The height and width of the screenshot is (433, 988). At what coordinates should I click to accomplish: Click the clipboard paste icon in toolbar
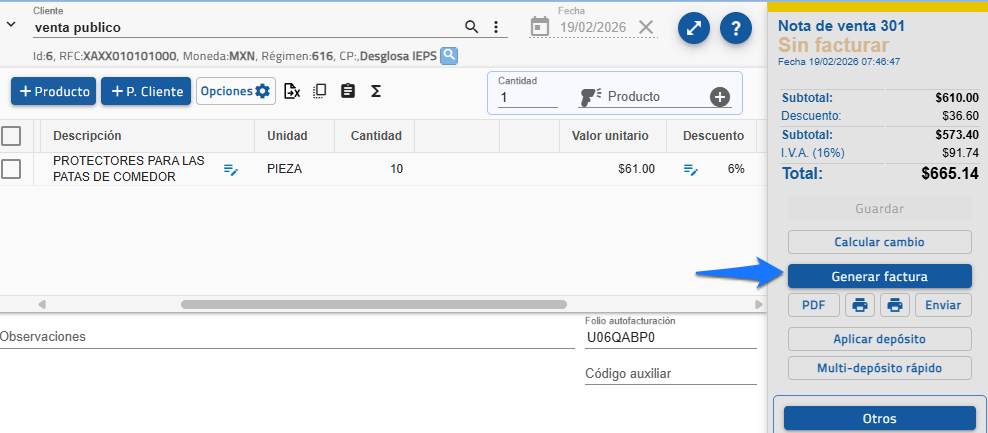tap(348, 92)
